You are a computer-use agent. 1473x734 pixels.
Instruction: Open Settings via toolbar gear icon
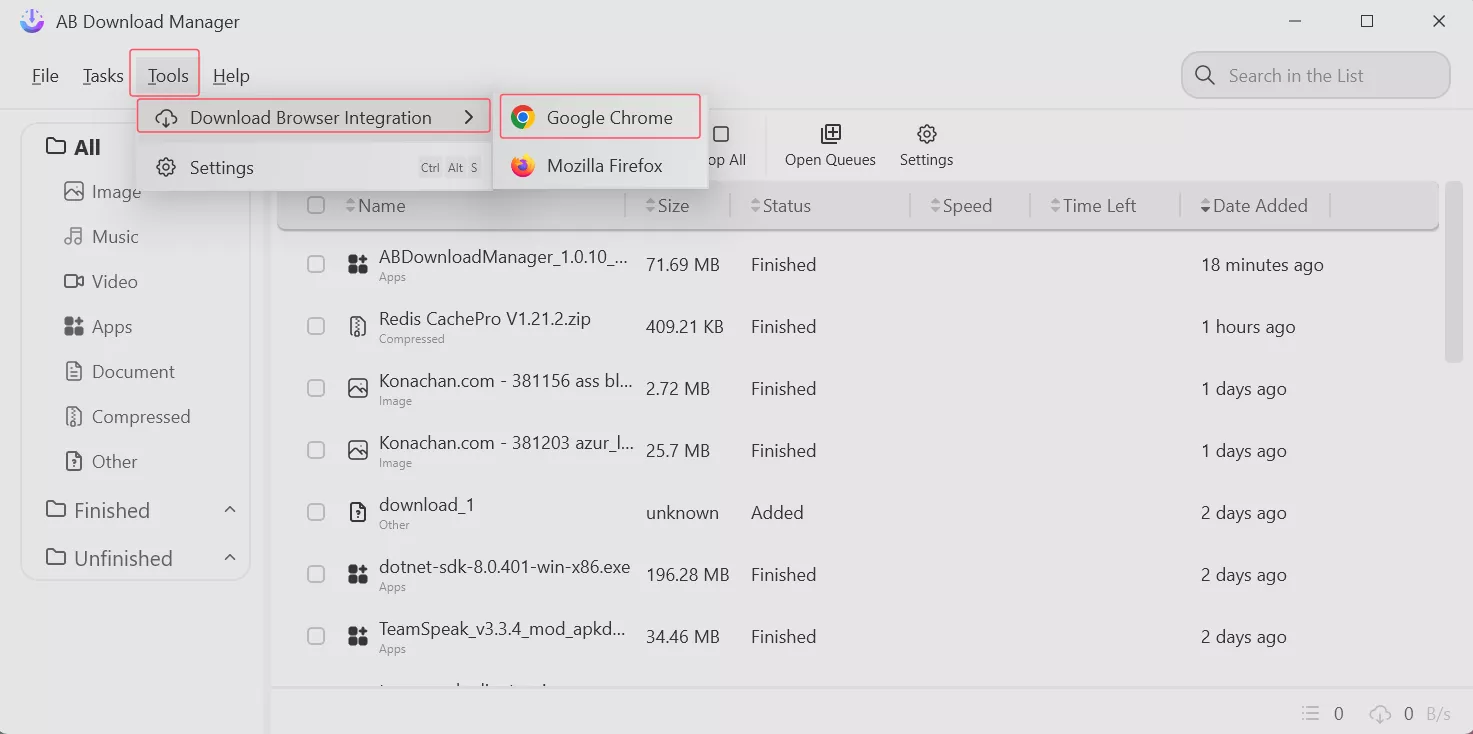[x=926, y=134]
